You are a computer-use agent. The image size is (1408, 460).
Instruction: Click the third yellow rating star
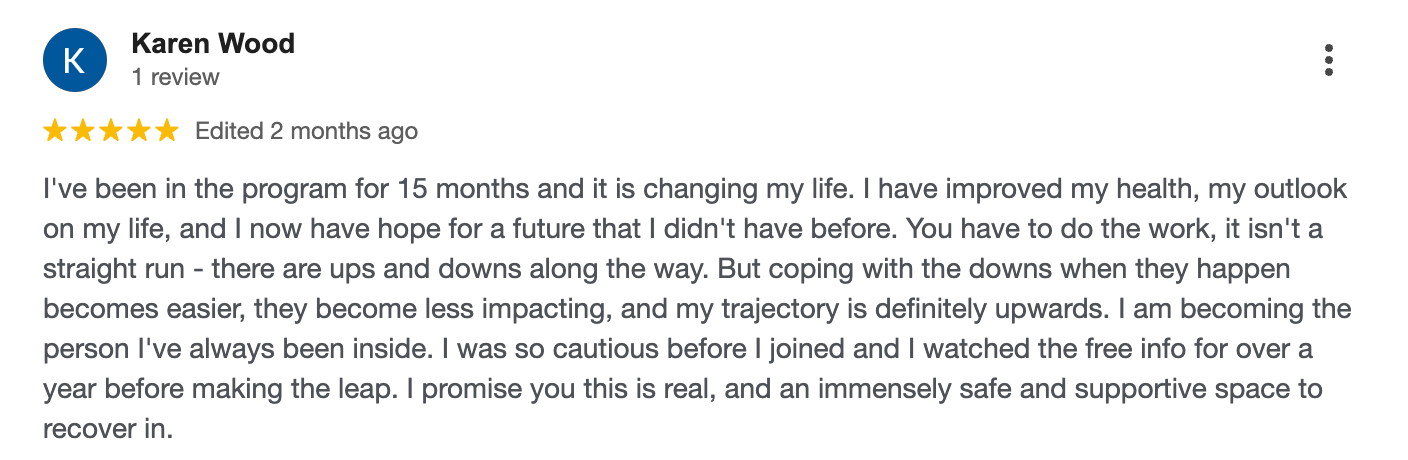(x=111, y=131)
